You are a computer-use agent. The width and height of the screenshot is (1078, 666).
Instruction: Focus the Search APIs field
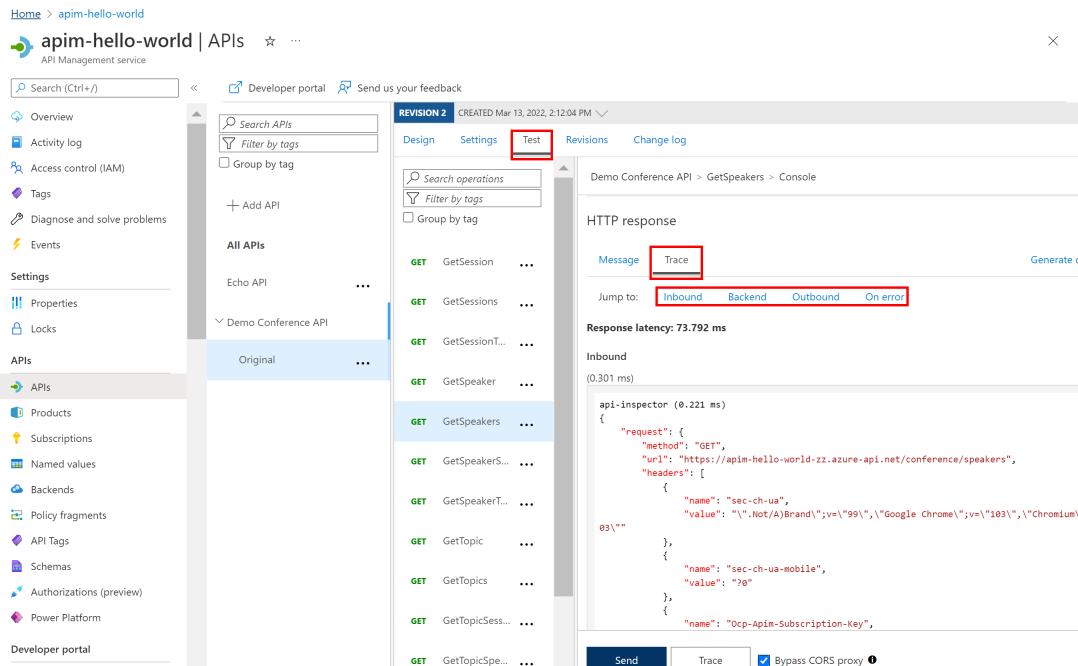pyautogui.click(x=298, y=124)
